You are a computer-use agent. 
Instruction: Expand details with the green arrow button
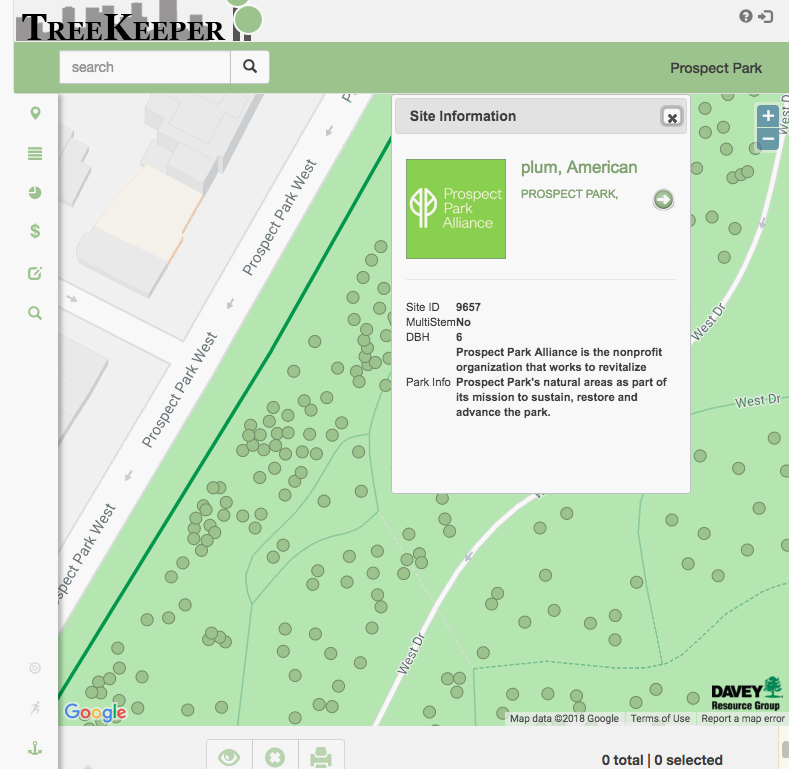663,200
